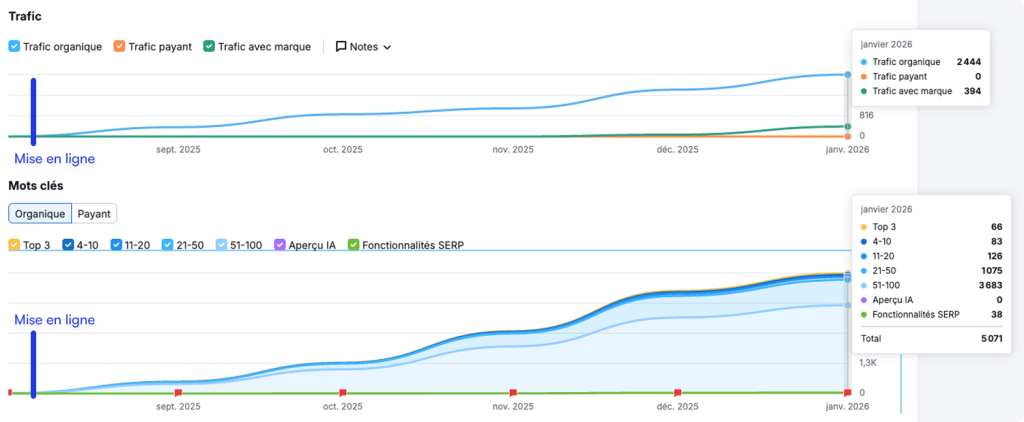The width and height of the screenshot is (1024, 422).
Task: Click the red note marker at sept. 2025
Action: click(x=178, y=393)
